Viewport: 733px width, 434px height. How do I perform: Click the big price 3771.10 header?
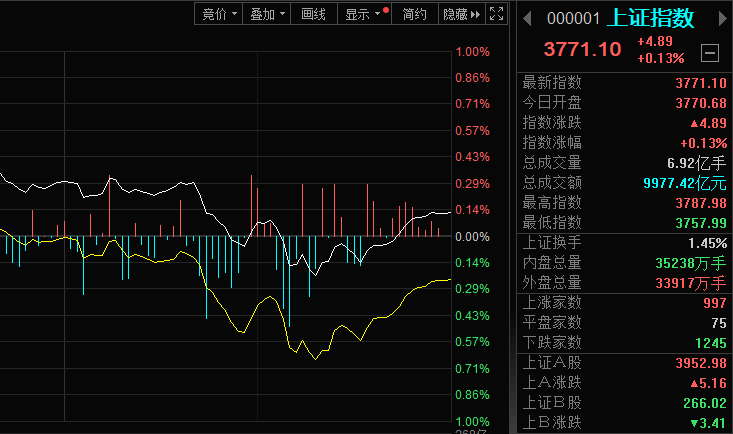click(x=582, y=49)
